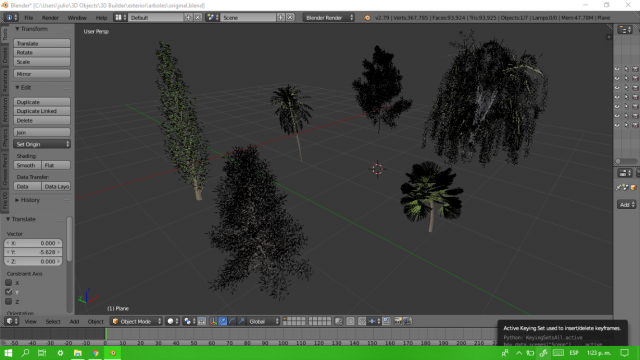Open the object properties cube icon
This screenshot has width=640, height=360.
point(633,187)
